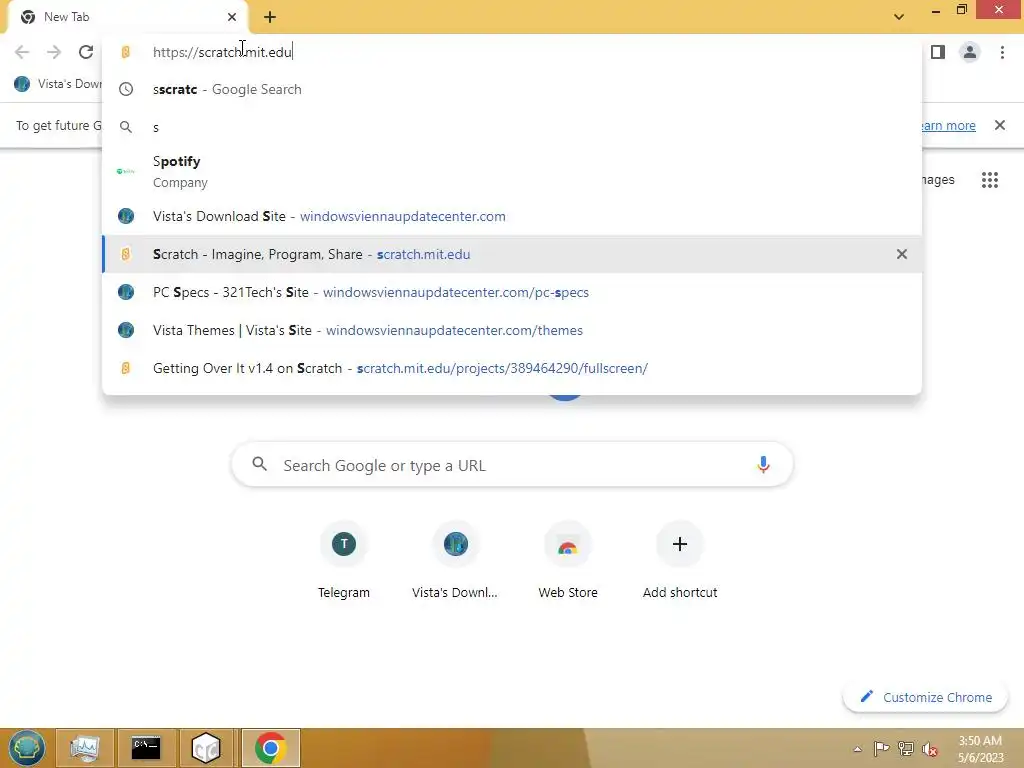Select Scratch - Imagine, Program, Share suggestion
Screen dimensions: 1024x768
(512, 254)
